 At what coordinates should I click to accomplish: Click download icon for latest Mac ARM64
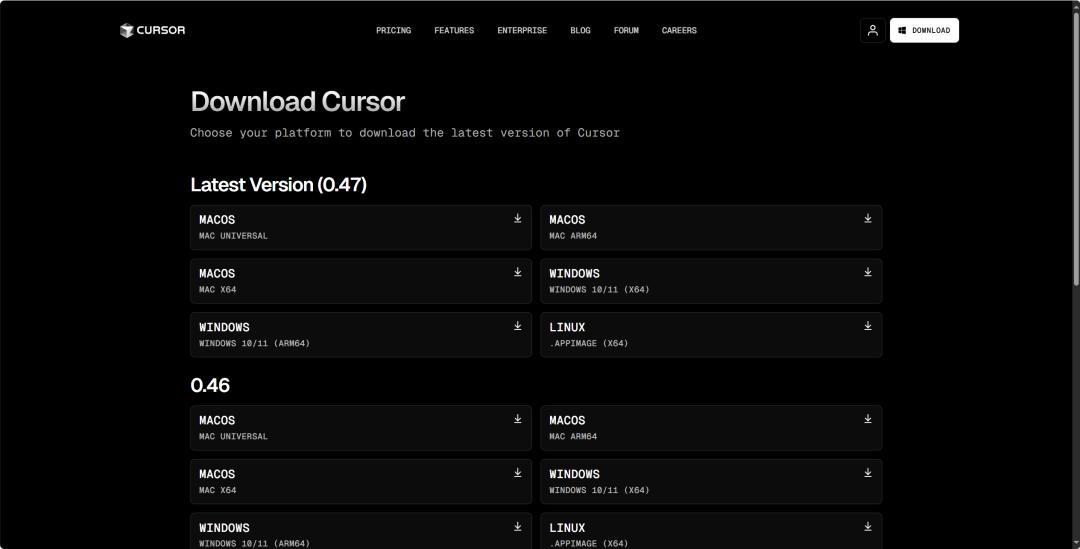click(868, 218)
